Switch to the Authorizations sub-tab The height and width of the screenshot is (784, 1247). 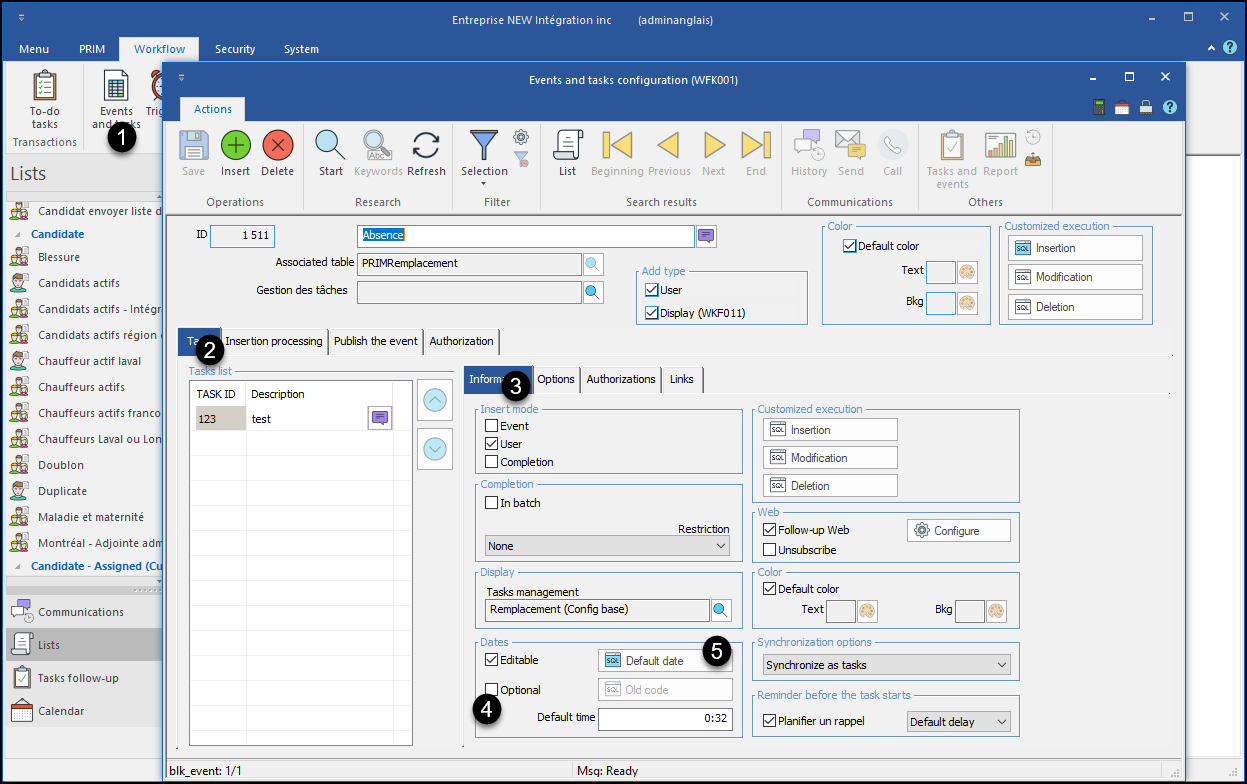click(x=621, y=379)
